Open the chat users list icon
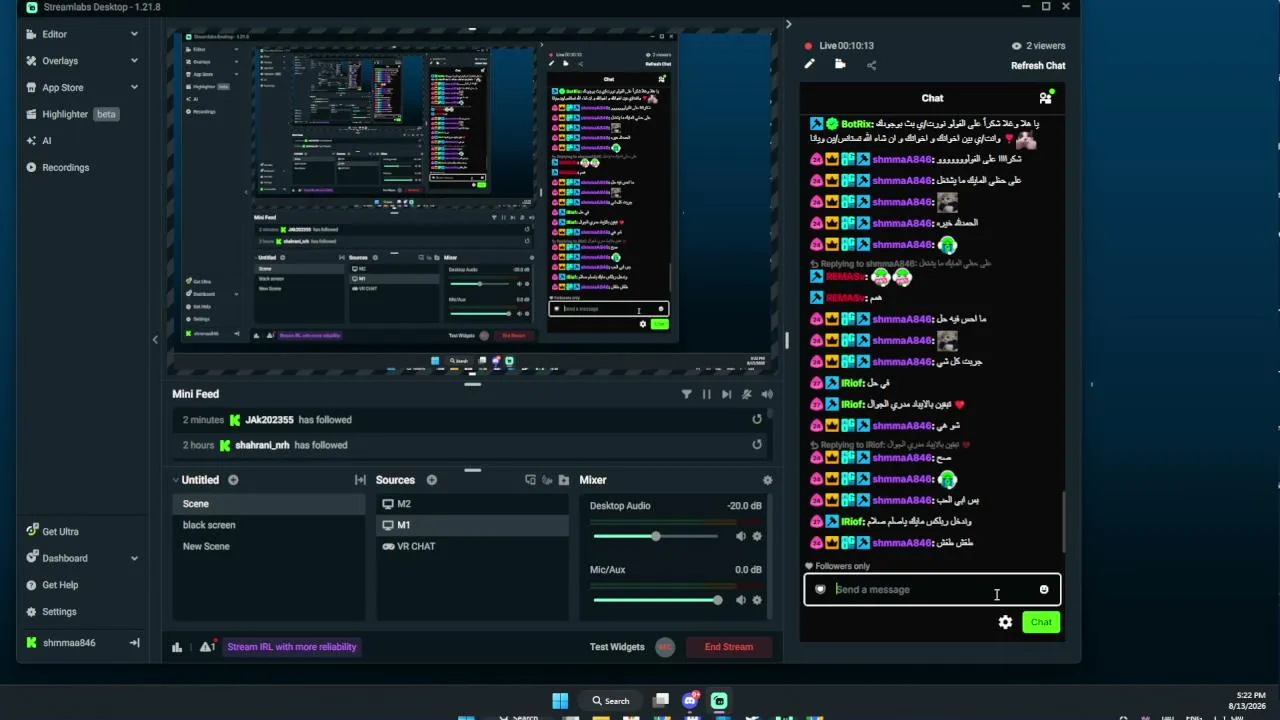This screenshot has height=720, width=1280. [1046, 98]
